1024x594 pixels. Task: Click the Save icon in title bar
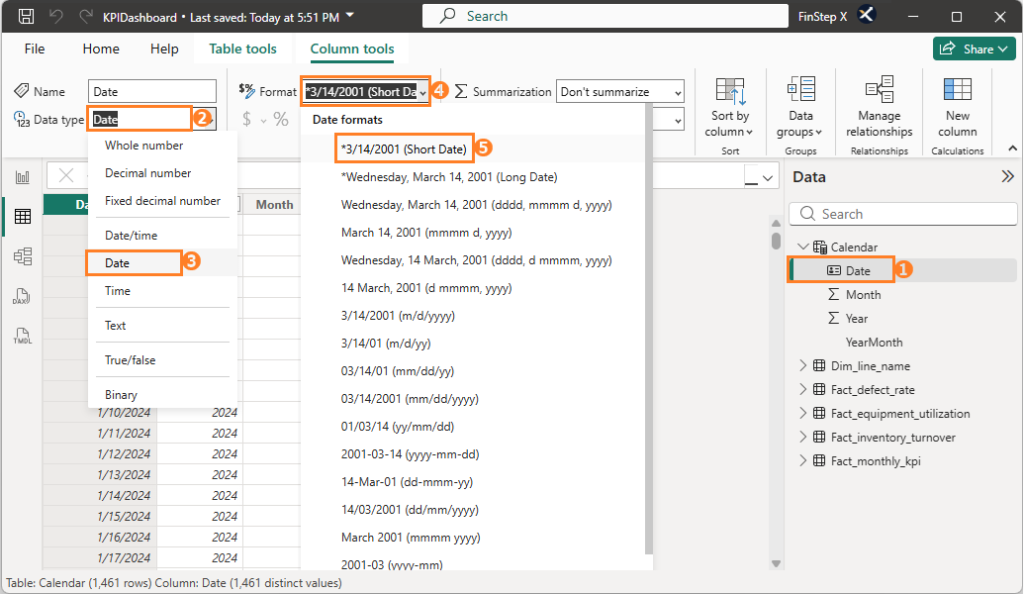pyautogui.click(x=26, y=16)
